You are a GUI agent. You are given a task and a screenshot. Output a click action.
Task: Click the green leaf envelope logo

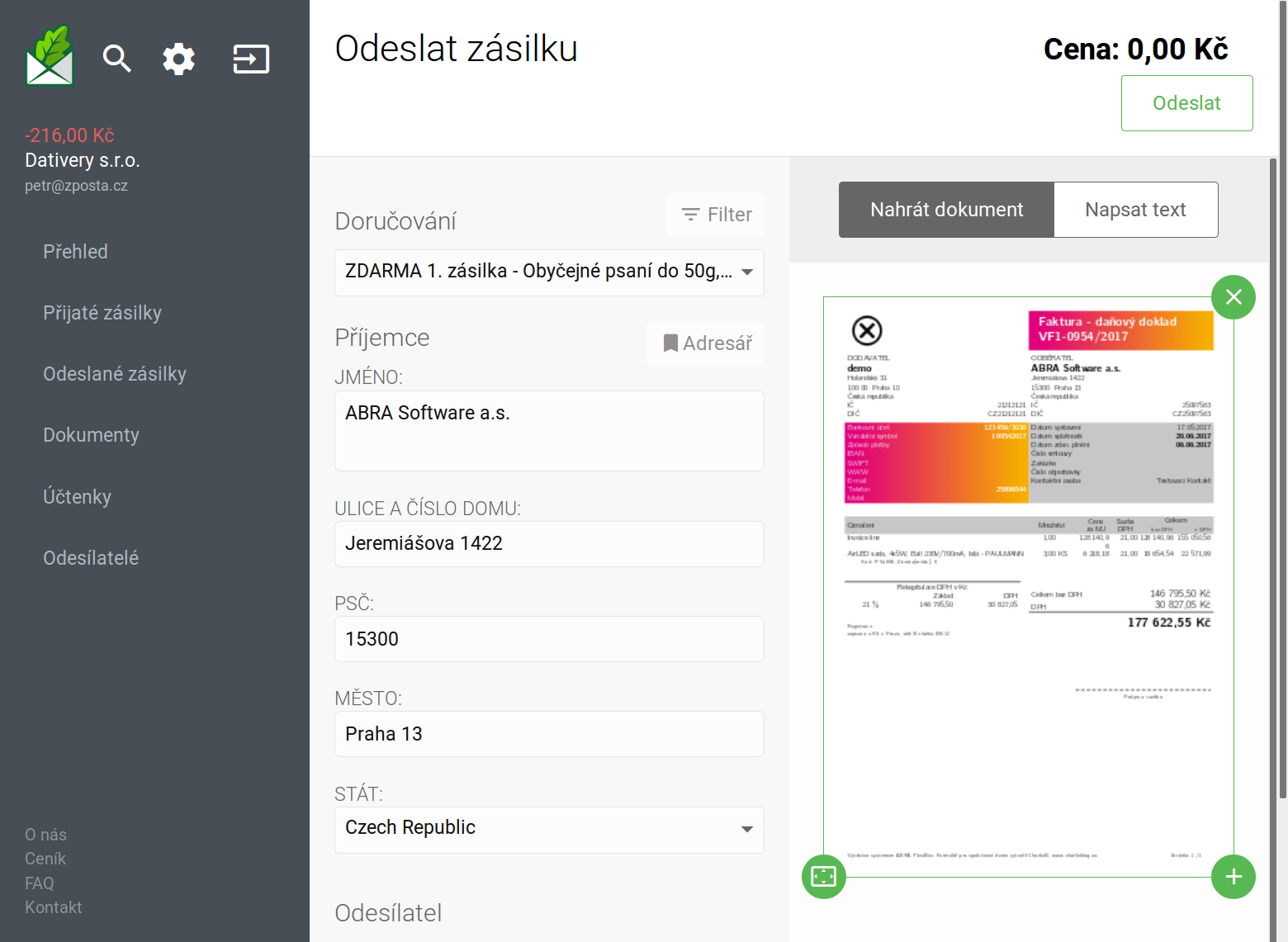click(x=50, y=57)
